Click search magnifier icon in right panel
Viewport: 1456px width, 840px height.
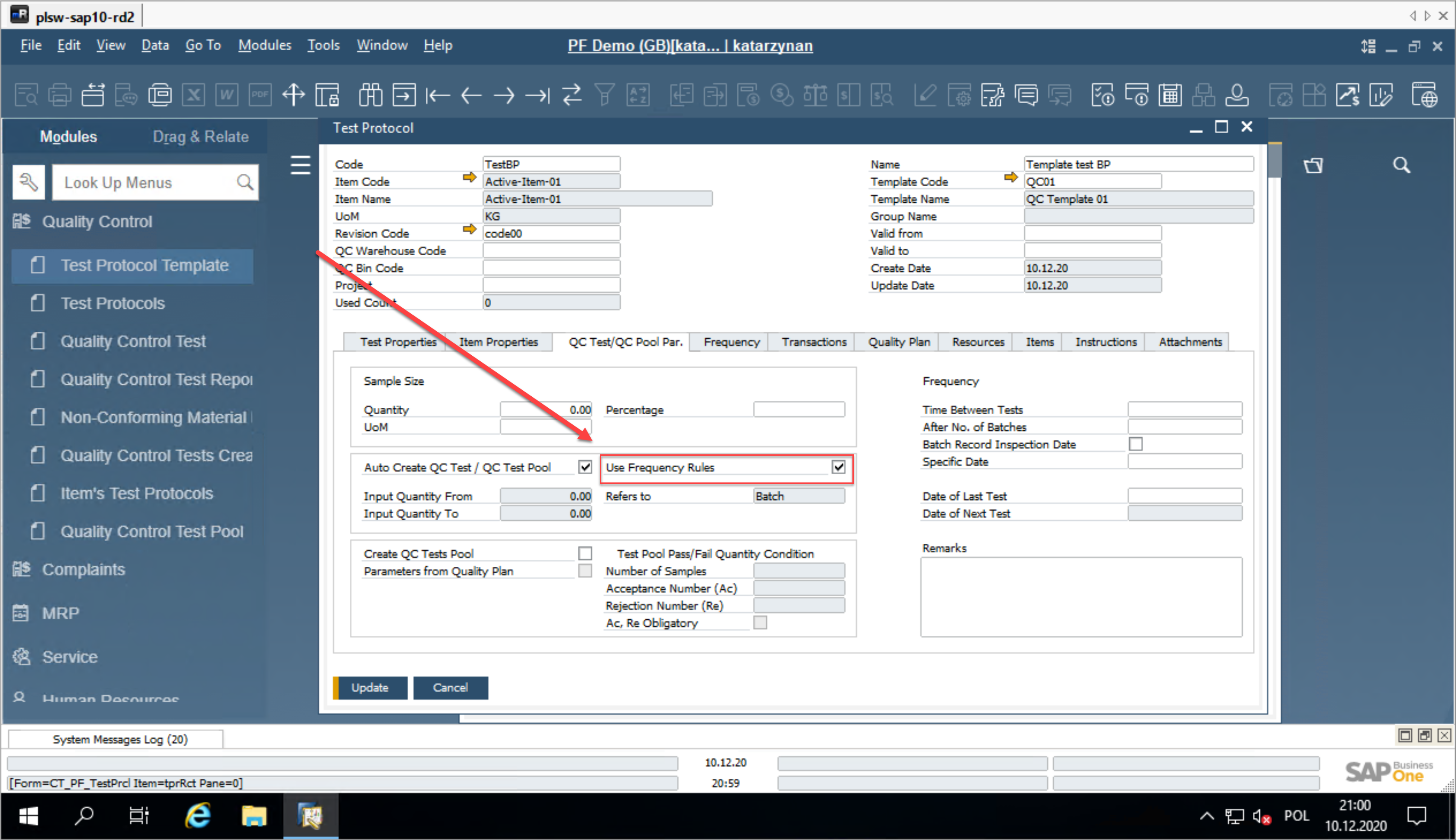click(x=1401, y=165)
